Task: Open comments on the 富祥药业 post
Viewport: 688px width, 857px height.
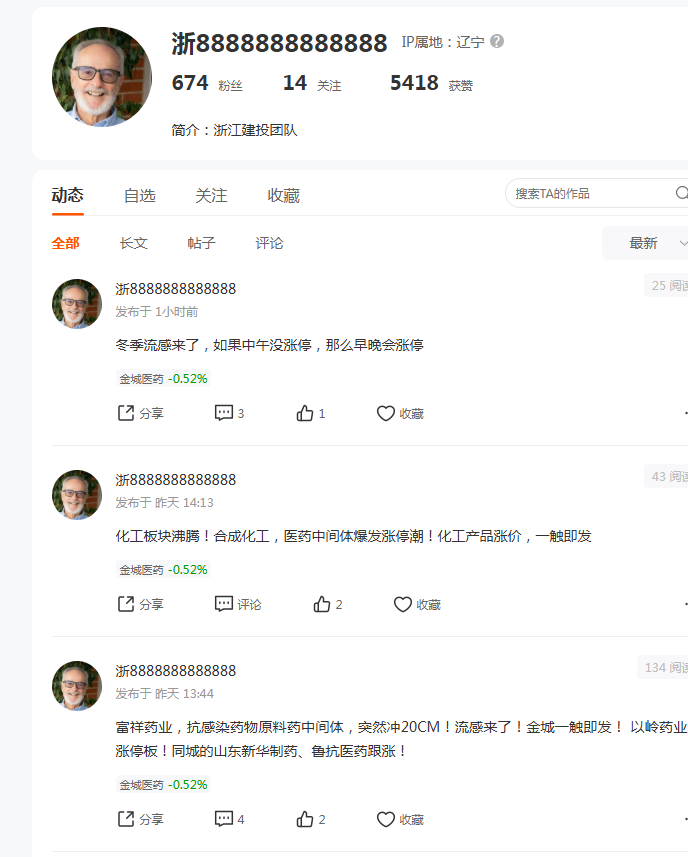Action: [229, 819]
